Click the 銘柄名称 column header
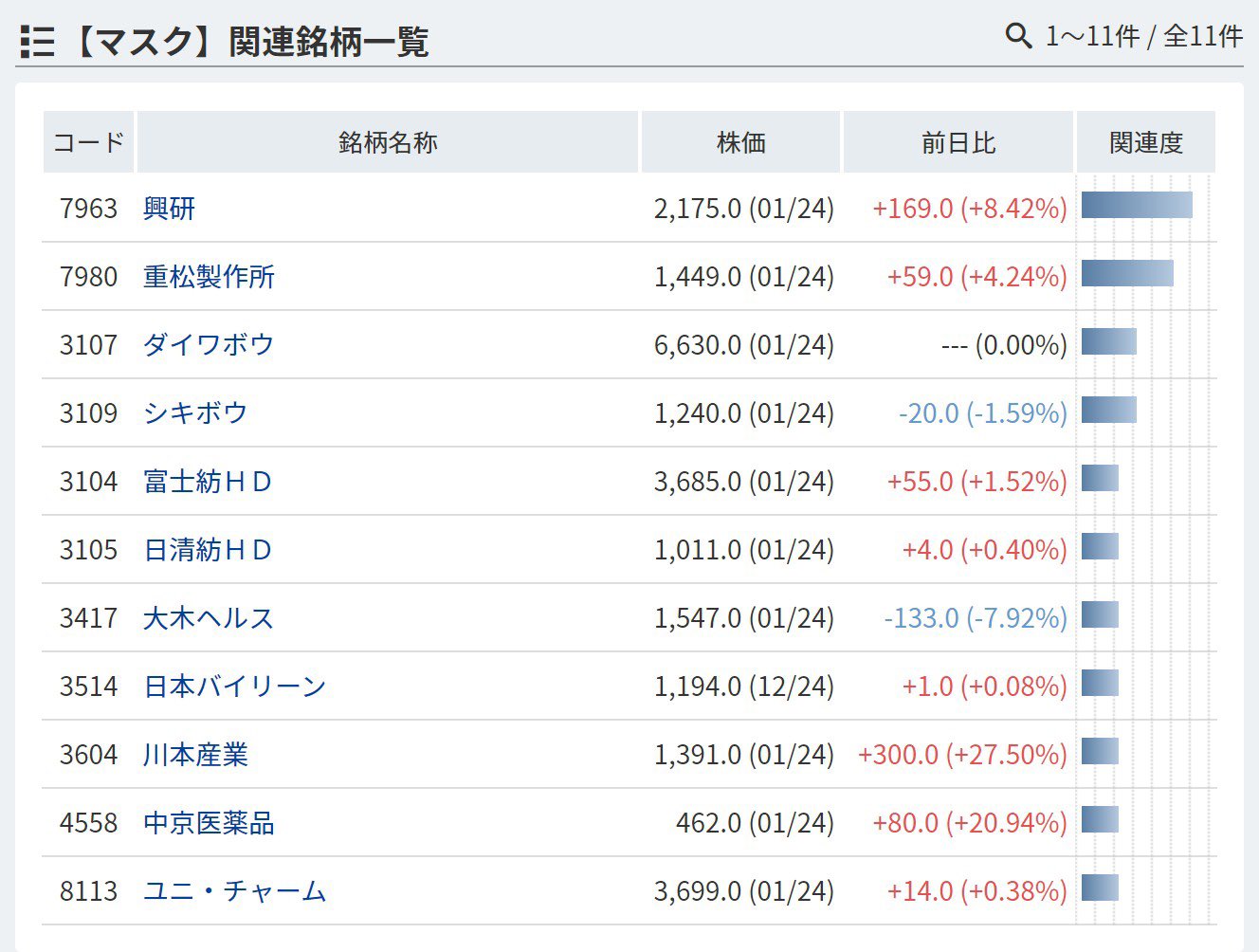The width and height of the screenshot is (1259, 952). point(388,142)
